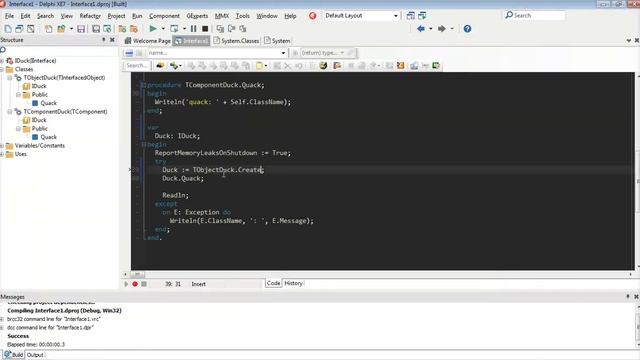The height and width of the screenshot is (360, 640).
Task: Select the History tab below editor
Action: pyautogui.click(x=293, y=283)
